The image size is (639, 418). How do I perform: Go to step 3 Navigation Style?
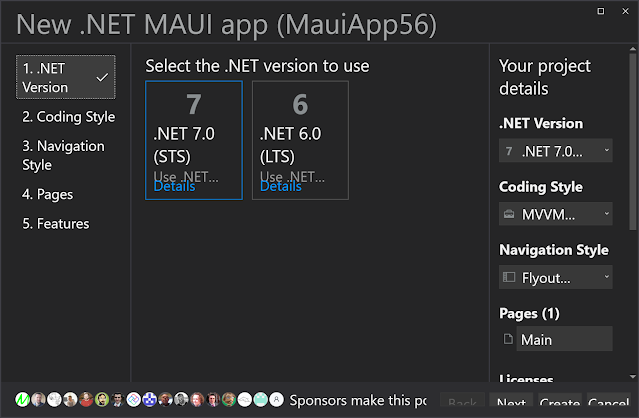coord(64,155)
